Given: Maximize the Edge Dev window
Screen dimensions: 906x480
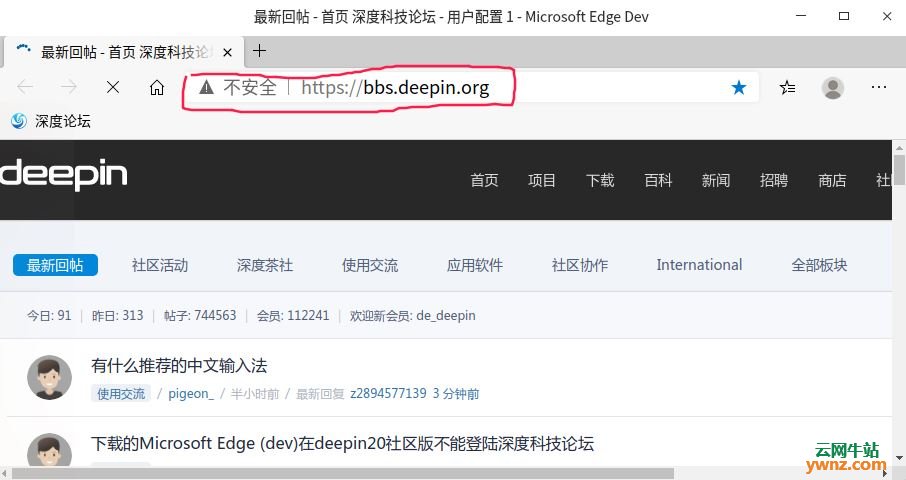Looking at the screenshot, I should (844, 16).
